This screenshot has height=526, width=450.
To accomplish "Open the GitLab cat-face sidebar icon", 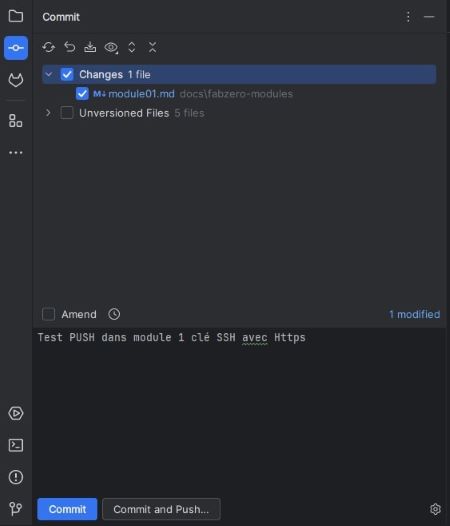I will (x=16, y=80).
